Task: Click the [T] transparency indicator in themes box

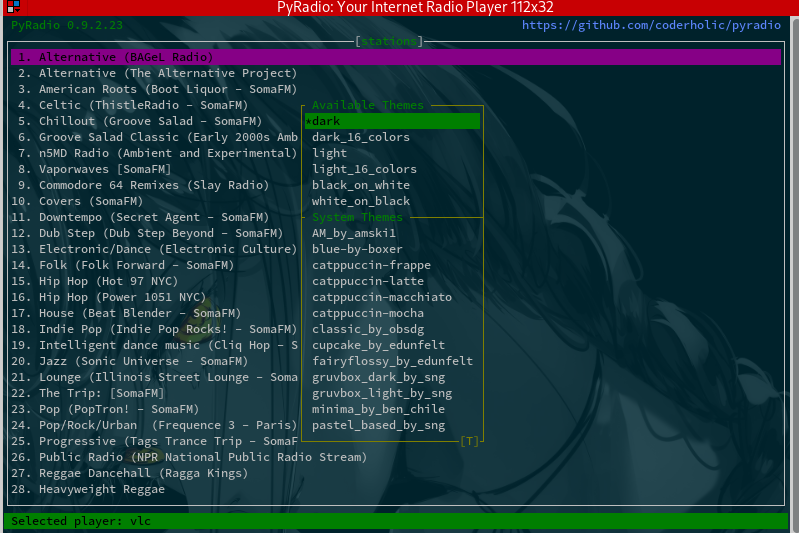Action: pyautogui.click(x=469, y=441)
